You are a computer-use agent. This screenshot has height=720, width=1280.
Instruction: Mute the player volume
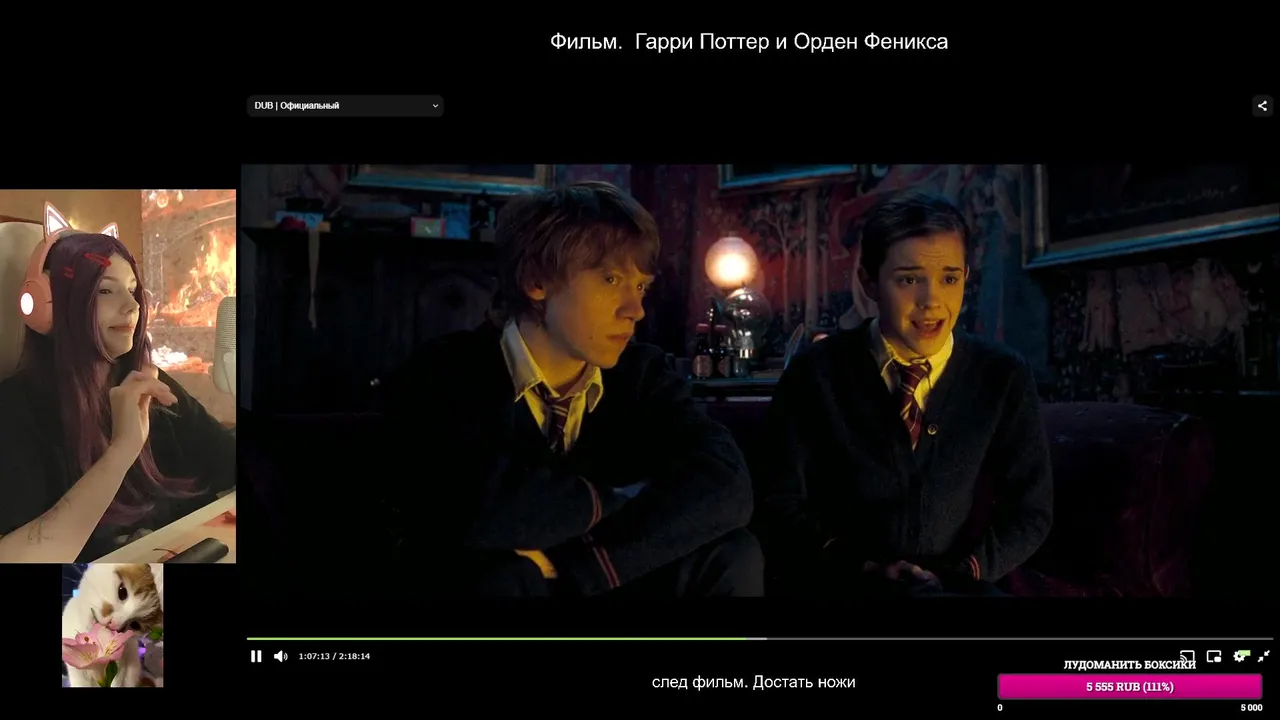[280, 656]
